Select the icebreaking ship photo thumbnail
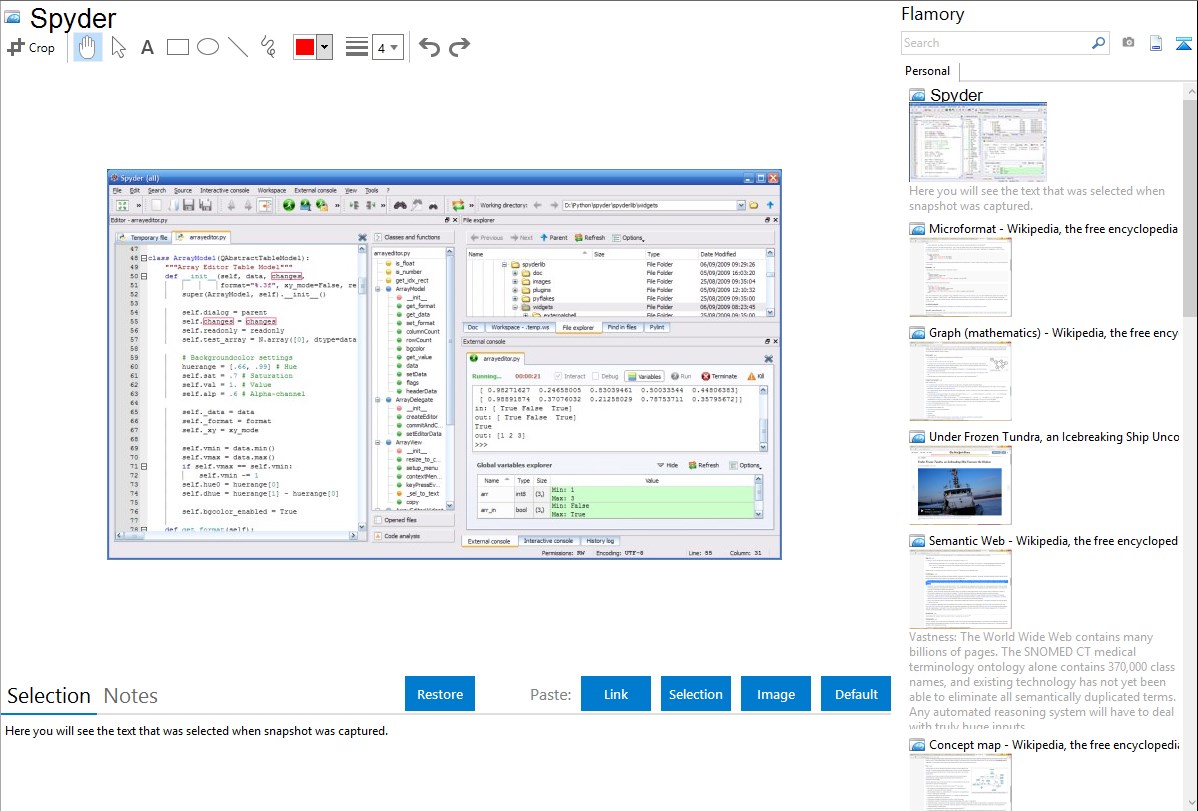1198x811 pixels. tap(960, 485)
